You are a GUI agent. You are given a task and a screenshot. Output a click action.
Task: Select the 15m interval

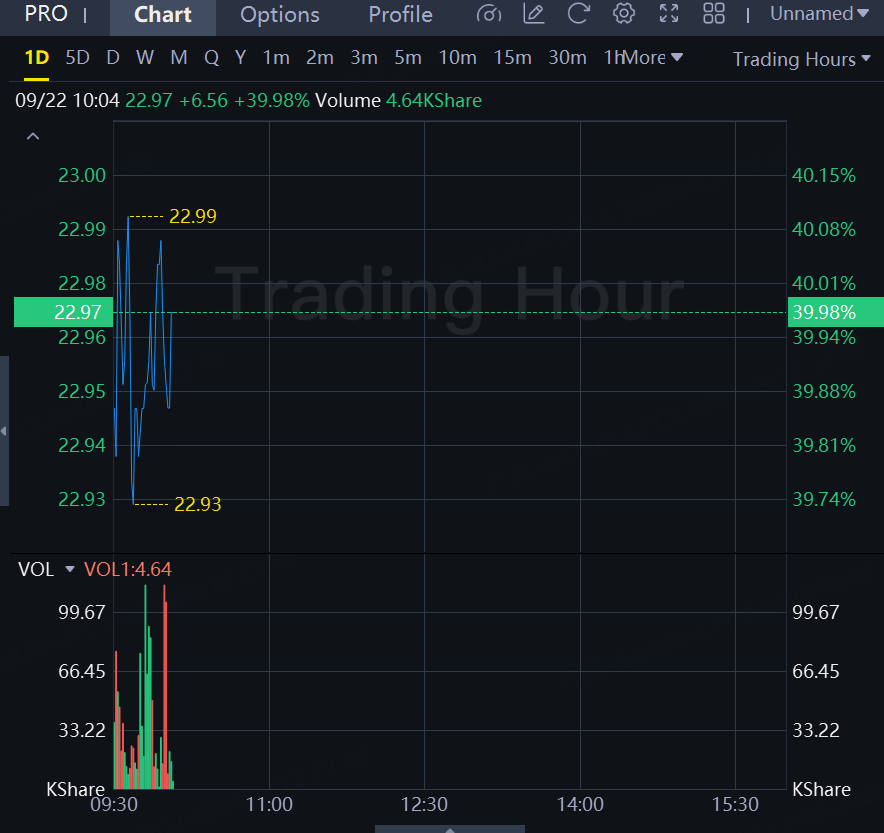tap(512, 57)
